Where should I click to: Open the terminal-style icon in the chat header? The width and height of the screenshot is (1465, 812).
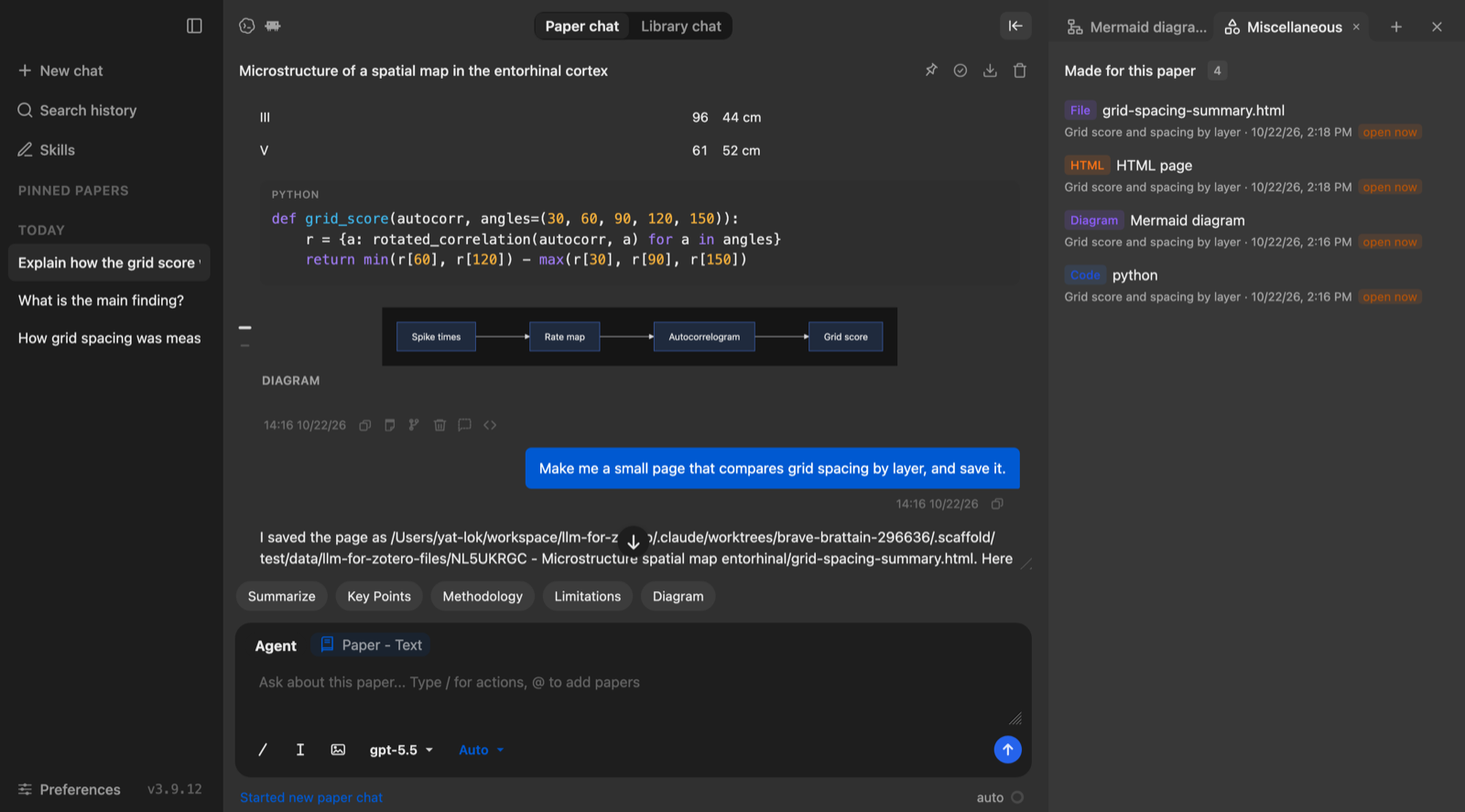point(247,26)
